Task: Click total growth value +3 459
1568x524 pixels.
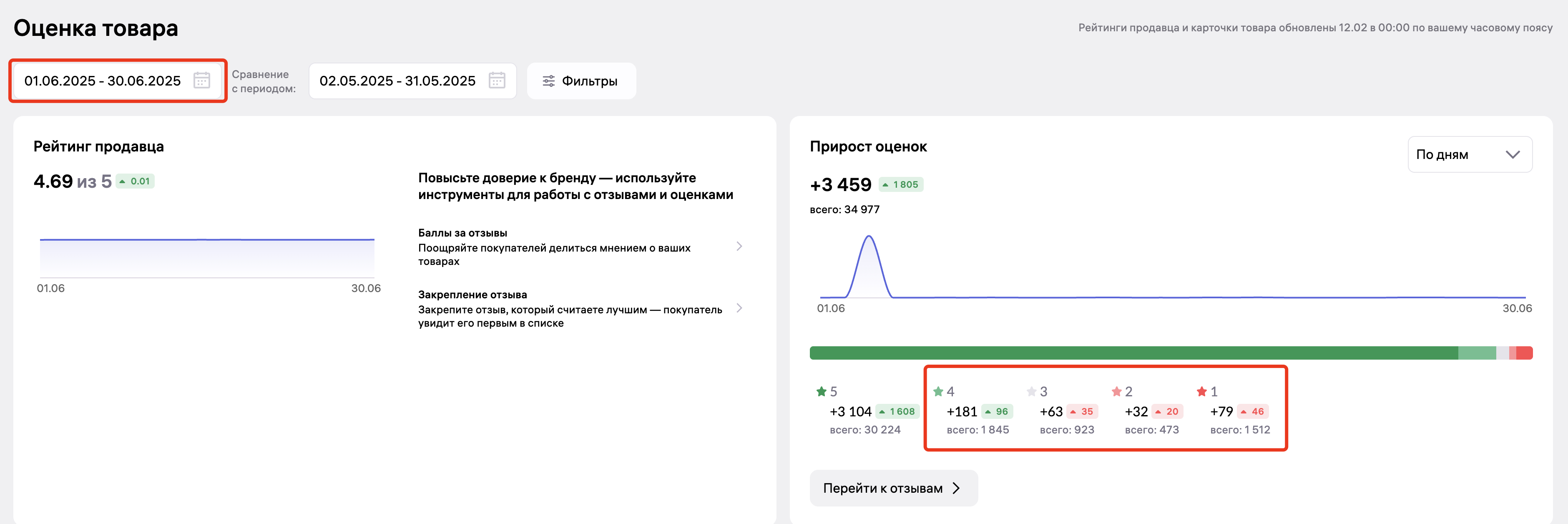Action: [x=841, y=185]
